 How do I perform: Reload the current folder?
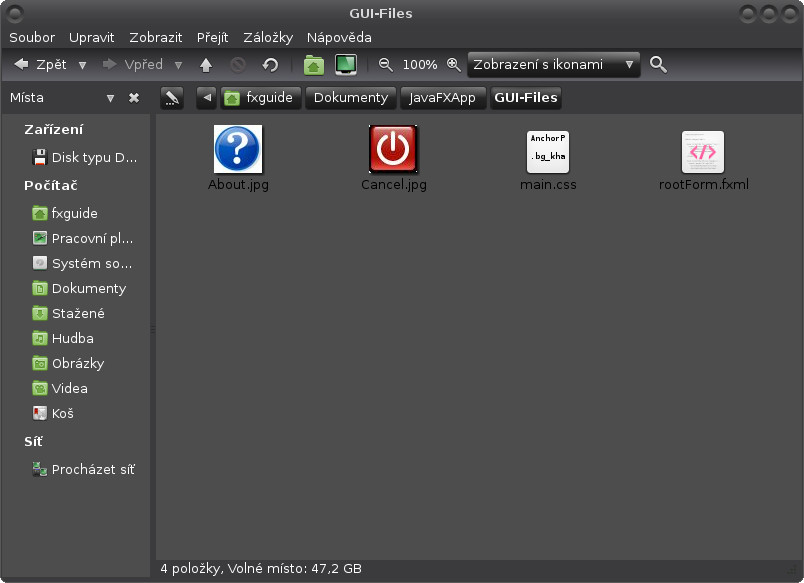coord(270,65)
